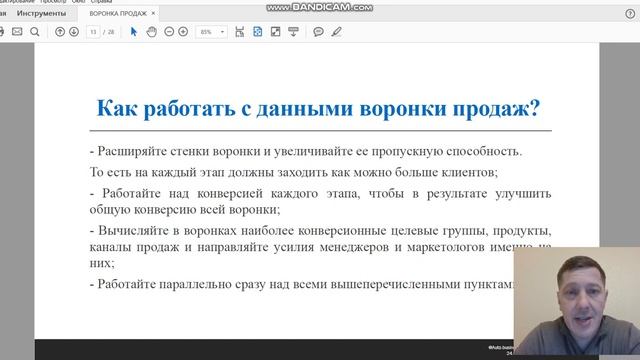The image size is (640, 360).
Task: Click the line starting 'Расширяйте стенки воронки'
Action: pyautogui.click(x=306, y=151)
